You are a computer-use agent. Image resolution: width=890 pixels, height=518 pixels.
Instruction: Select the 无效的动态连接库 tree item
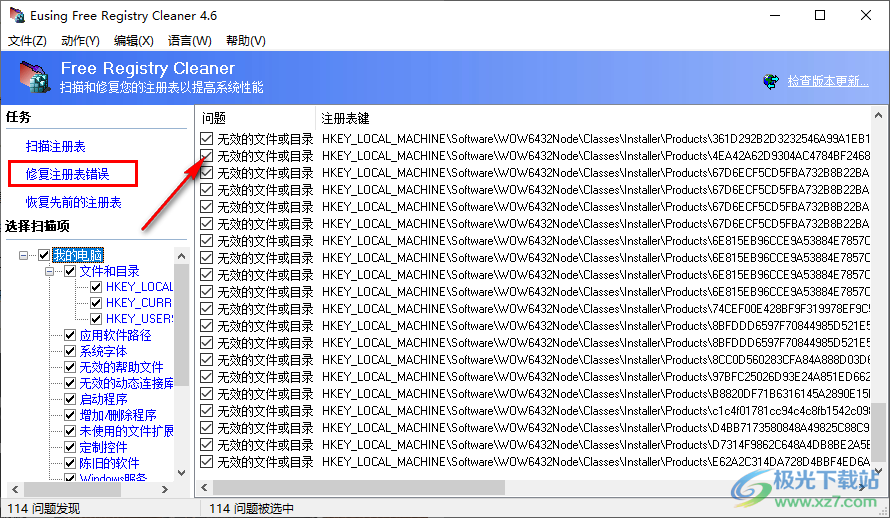pos(126,383)
